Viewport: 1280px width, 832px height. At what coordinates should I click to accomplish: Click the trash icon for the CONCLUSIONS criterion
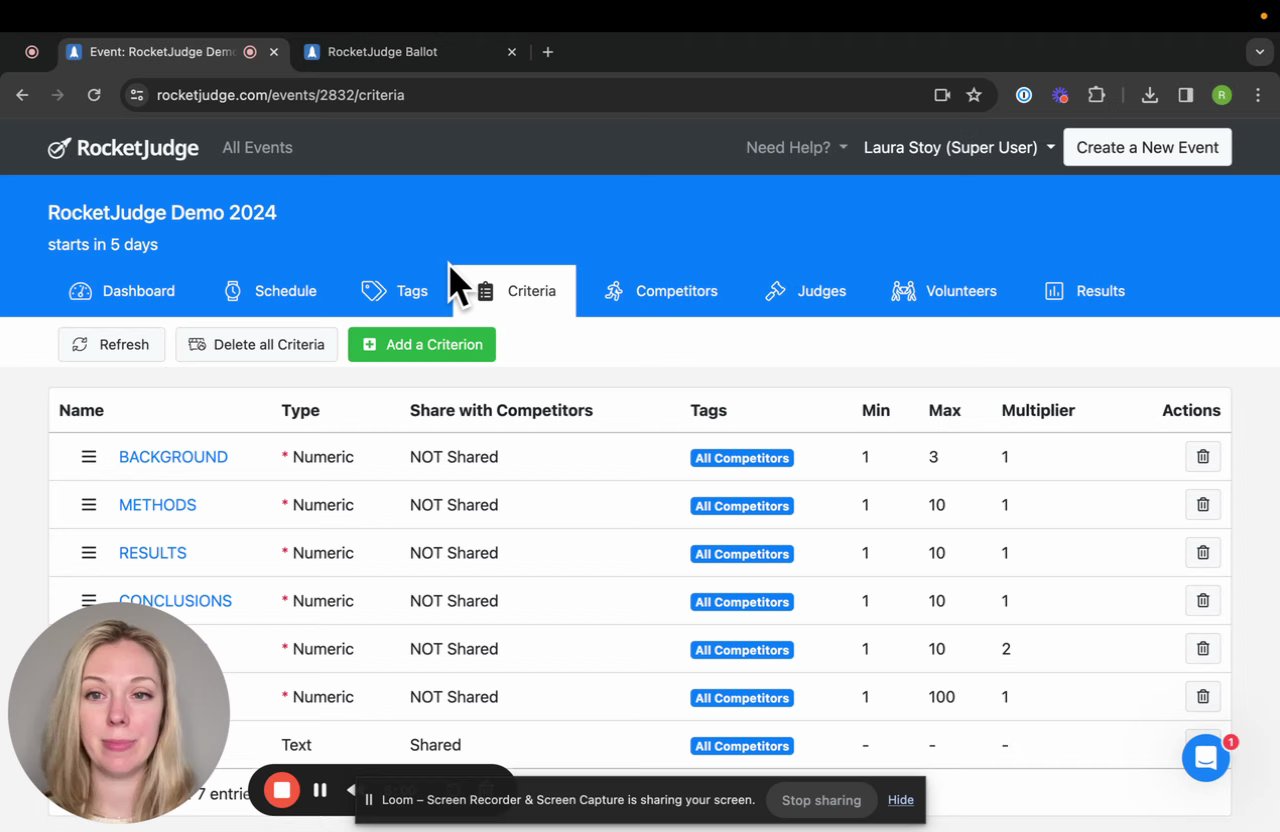1203,601
